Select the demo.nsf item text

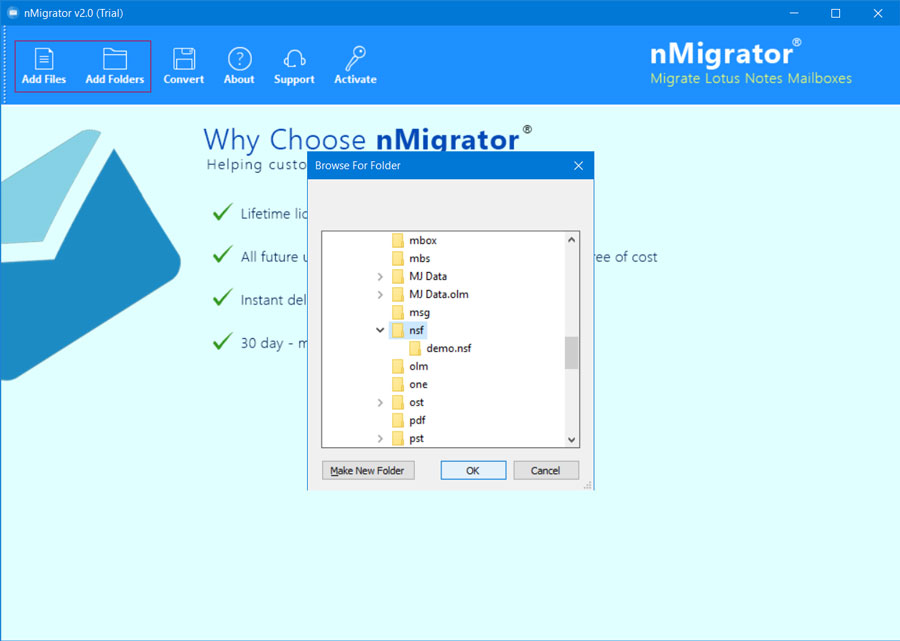click(449, 348)
